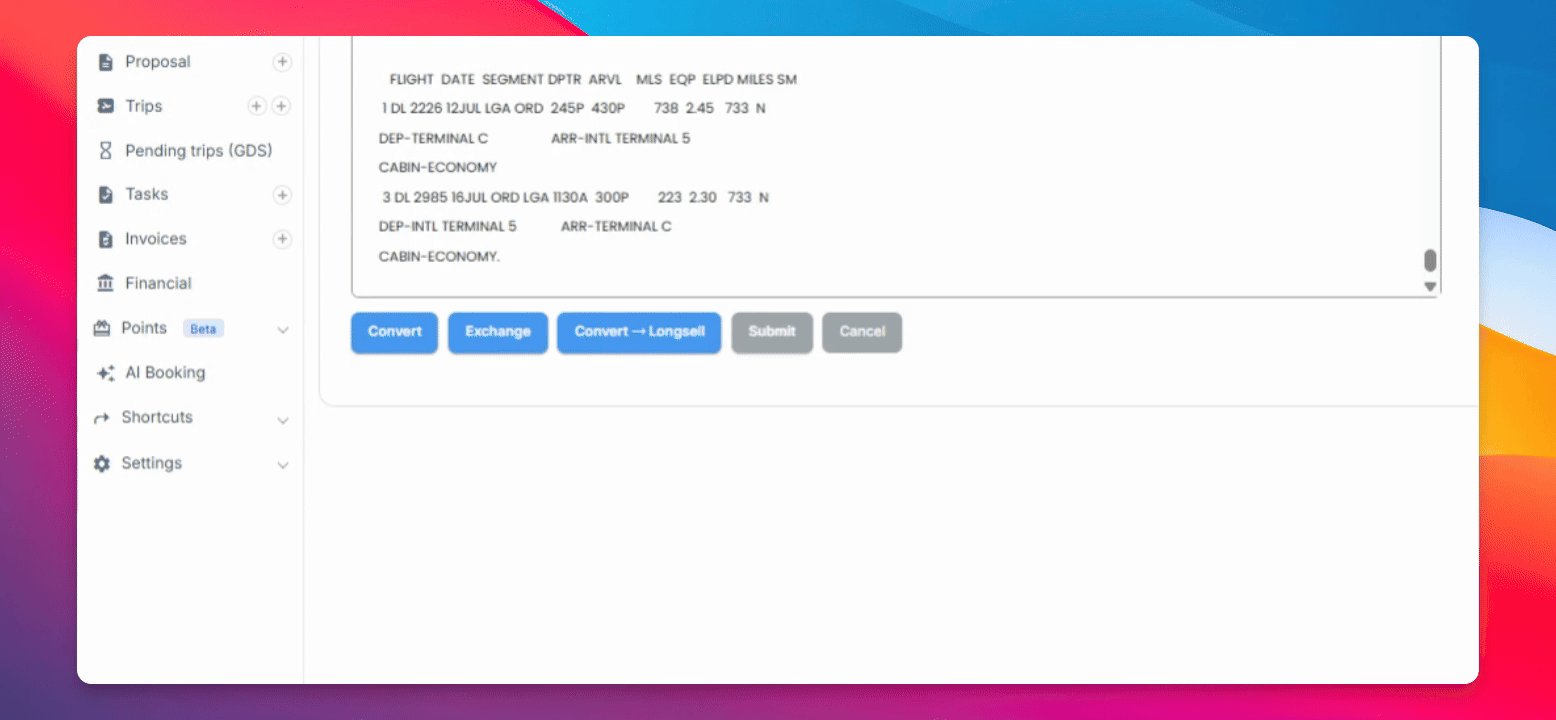Click the Points crown icon
Viewport: 1556px width, 720px height.
[x=102, y=328]
